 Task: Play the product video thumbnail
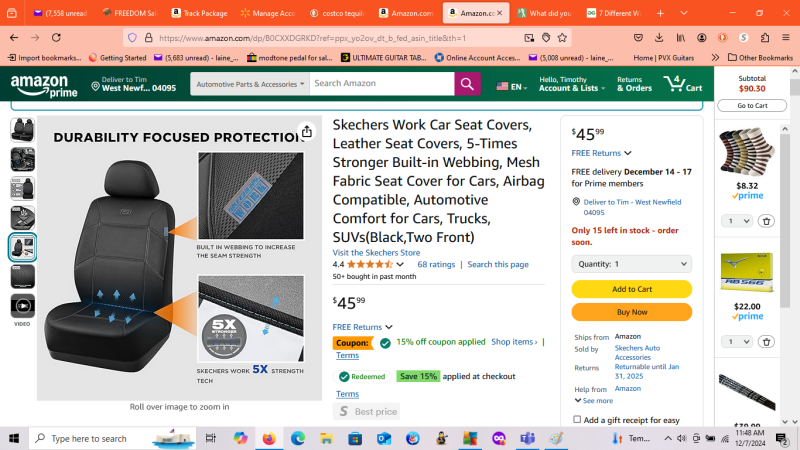(22, 305)
